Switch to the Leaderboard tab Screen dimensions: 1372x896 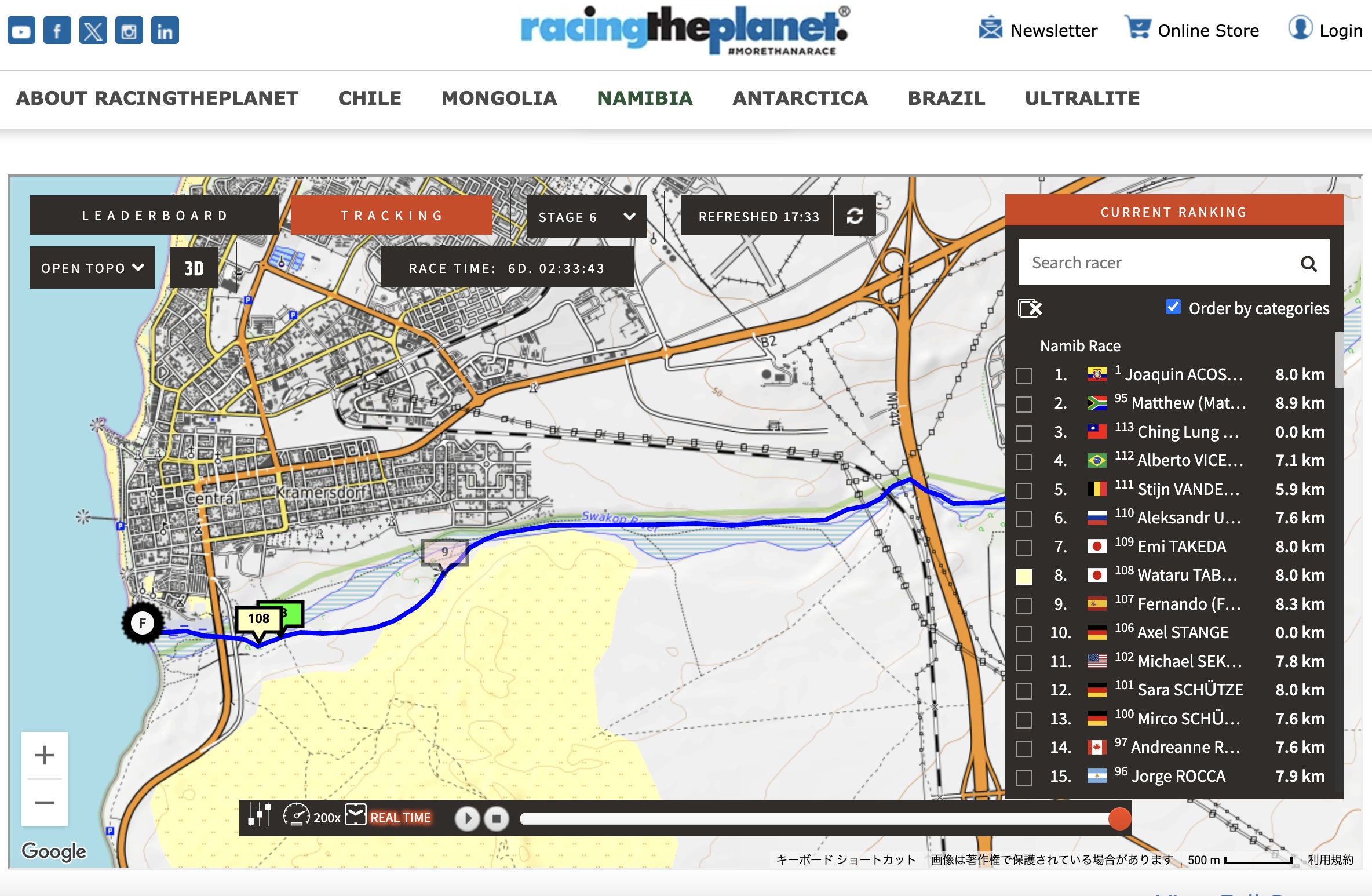pyautogui.click(x=154, y=216)
